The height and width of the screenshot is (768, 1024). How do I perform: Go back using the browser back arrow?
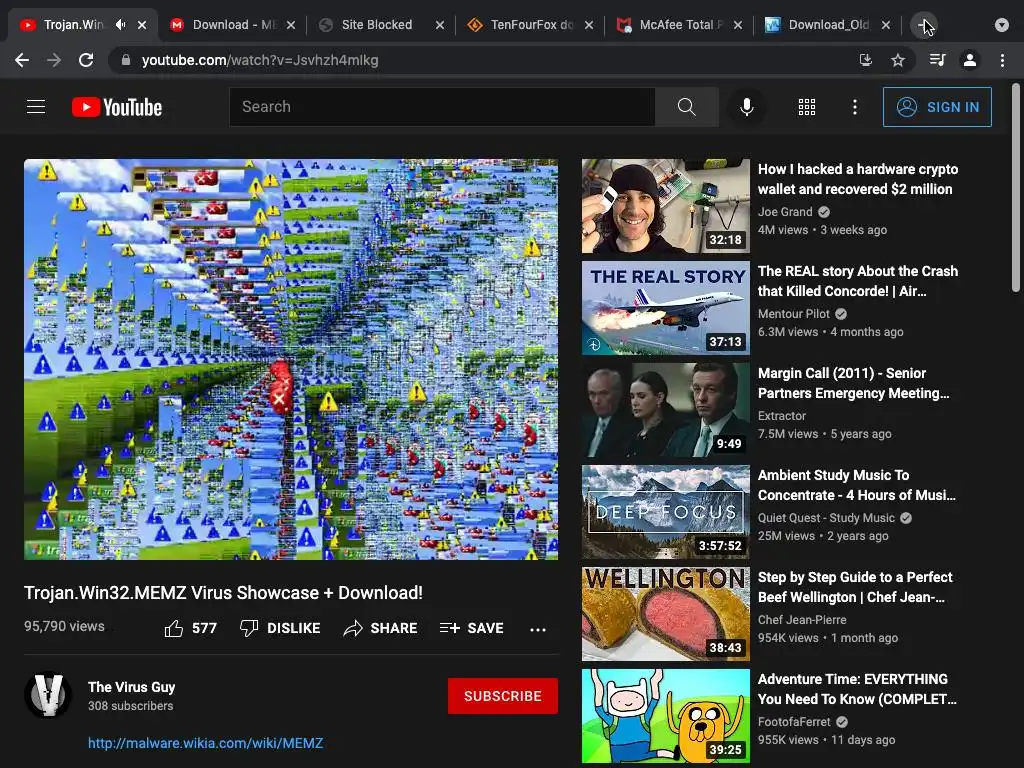[x=22, y=60]
